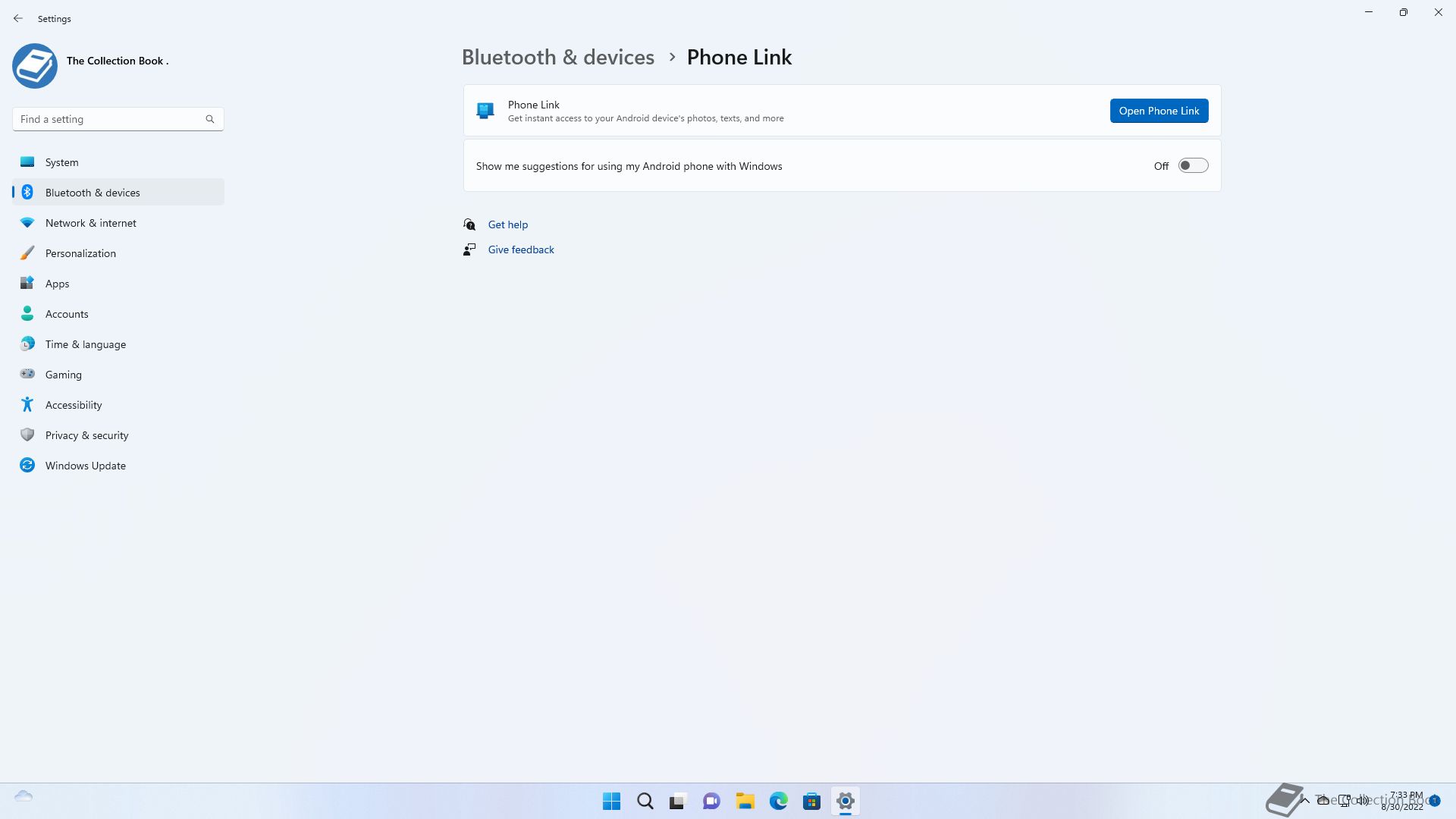
Task: Click the Accessibility figure icon
Action: [x=27, y=404]
